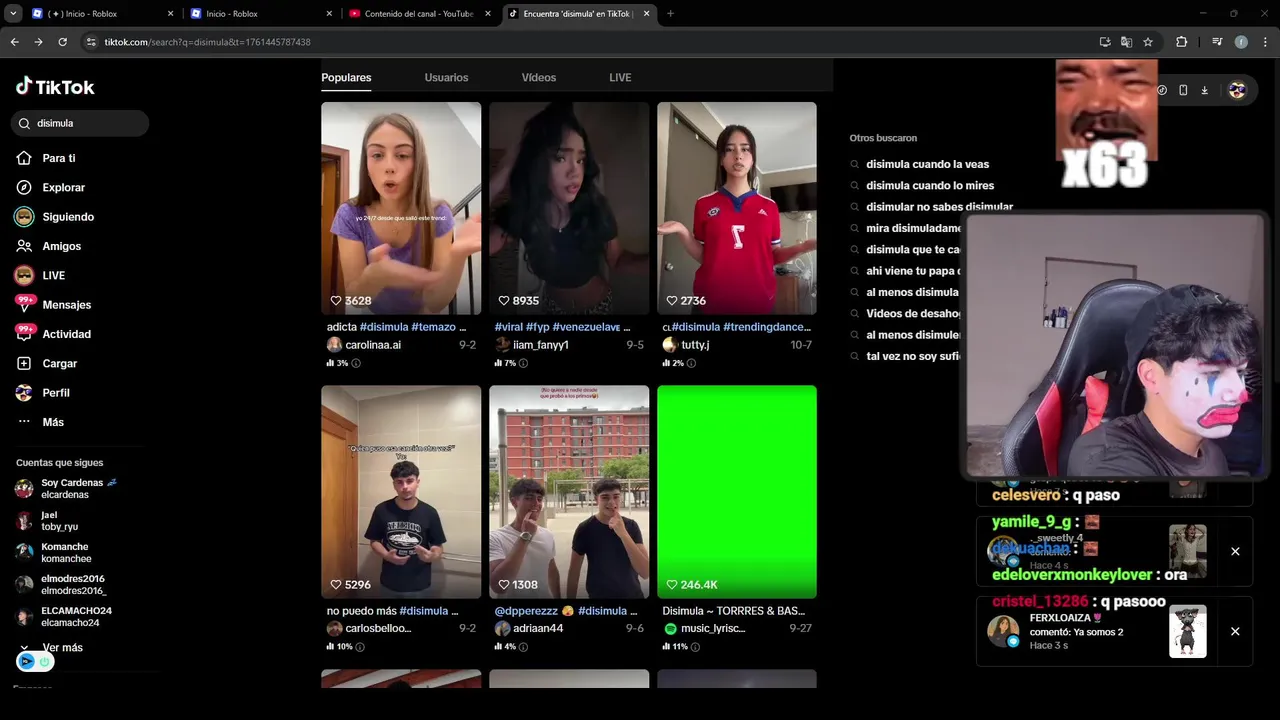Open Cargar upload in the sidebar

point(47,363)
